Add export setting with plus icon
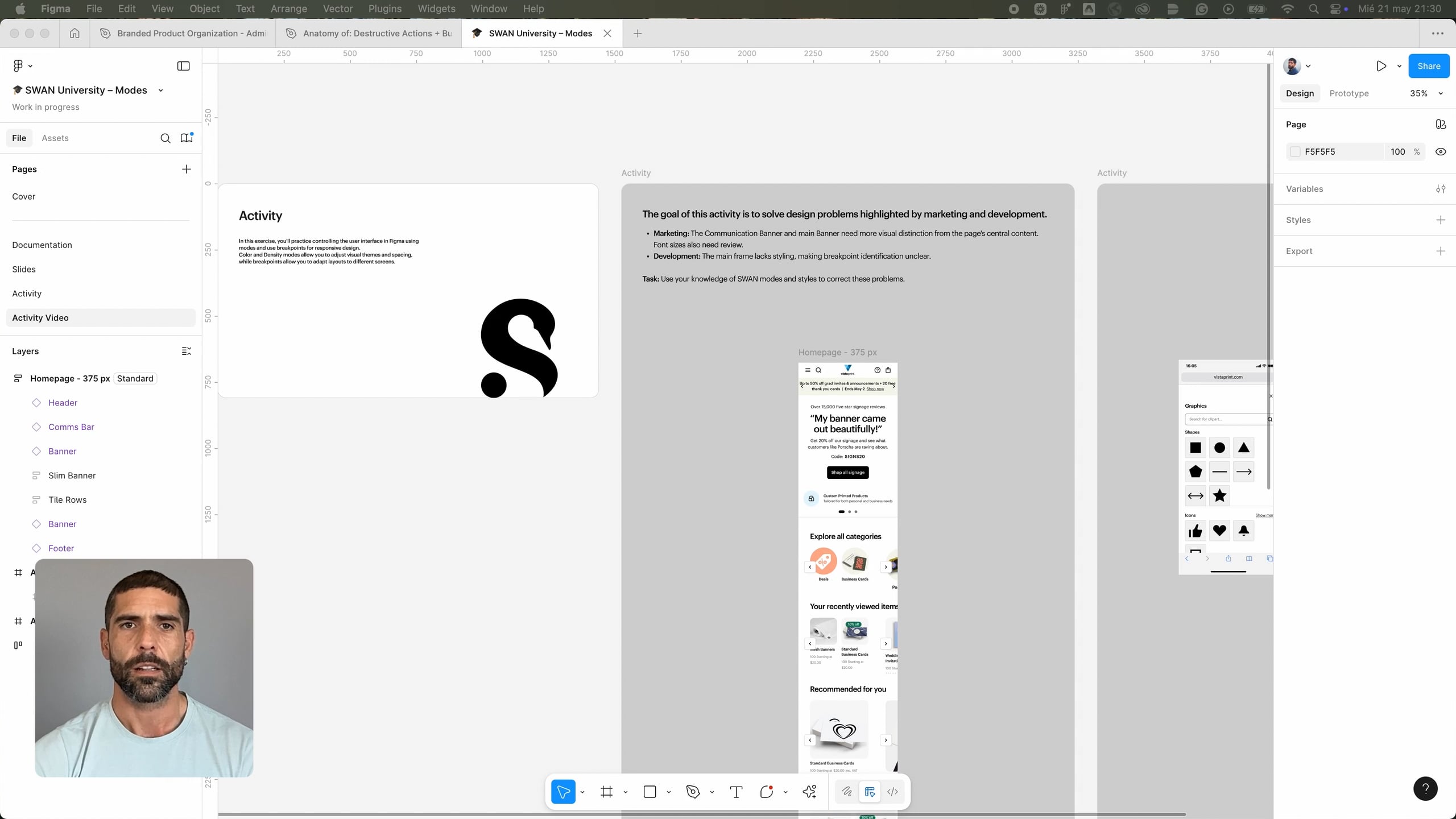The height and width of the screenshot is (819, 1456). click(x=1441, y=251)
